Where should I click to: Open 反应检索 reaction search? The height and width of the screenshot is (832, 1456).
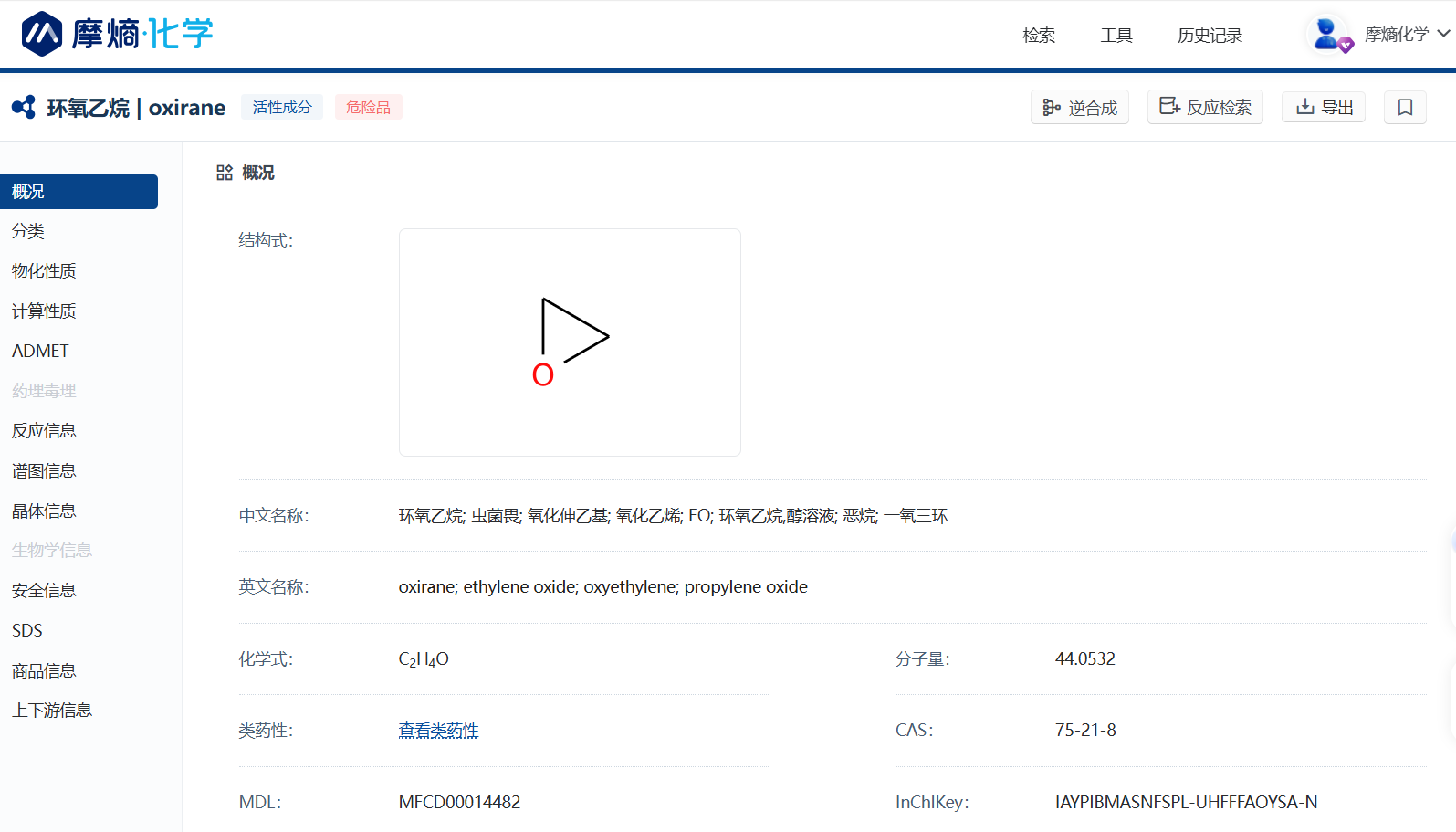[1205, 108]
